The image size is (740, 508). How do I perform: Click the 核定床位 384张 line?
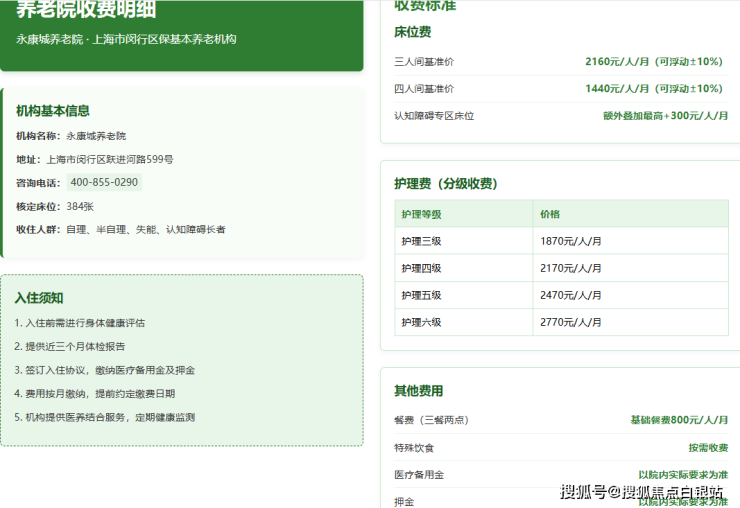[55, 206]
